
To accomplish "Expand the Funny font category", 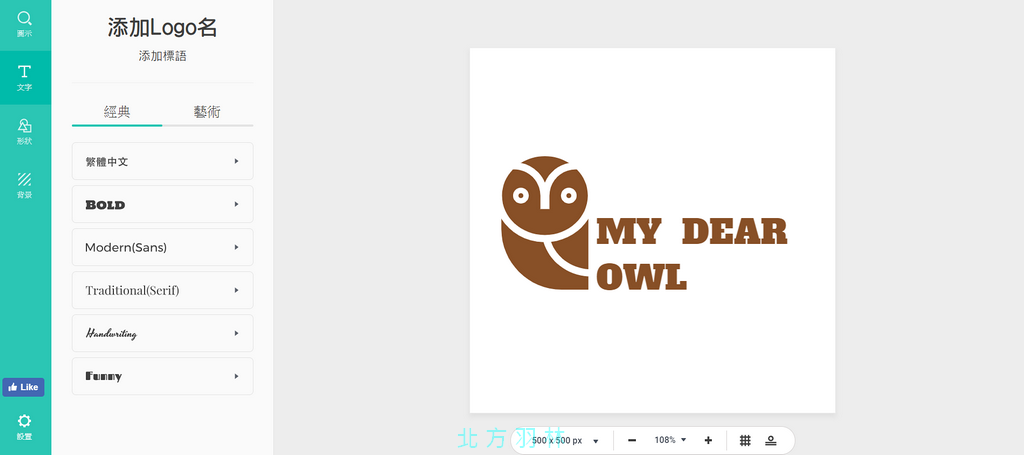I will click(163, 377).
